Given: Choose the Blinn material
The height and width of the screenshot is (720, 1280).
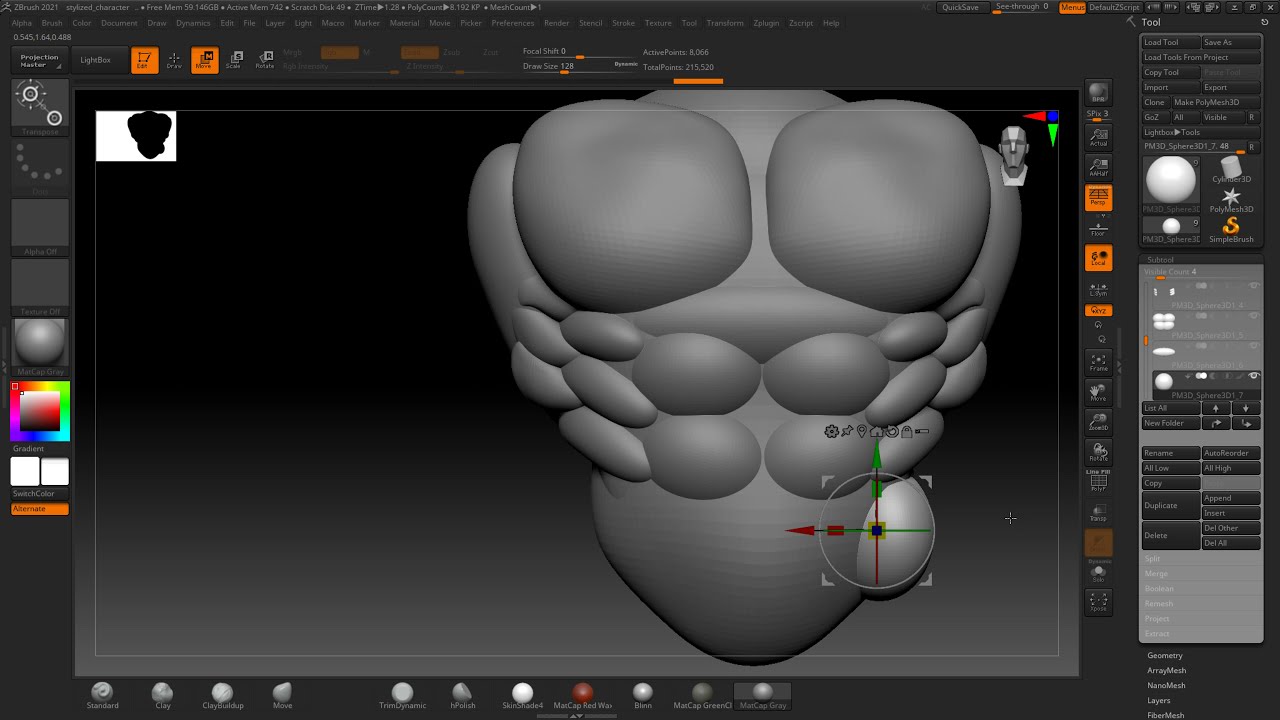Looking at the screenshot, I should pyautogui.click(x=642, y=696).
